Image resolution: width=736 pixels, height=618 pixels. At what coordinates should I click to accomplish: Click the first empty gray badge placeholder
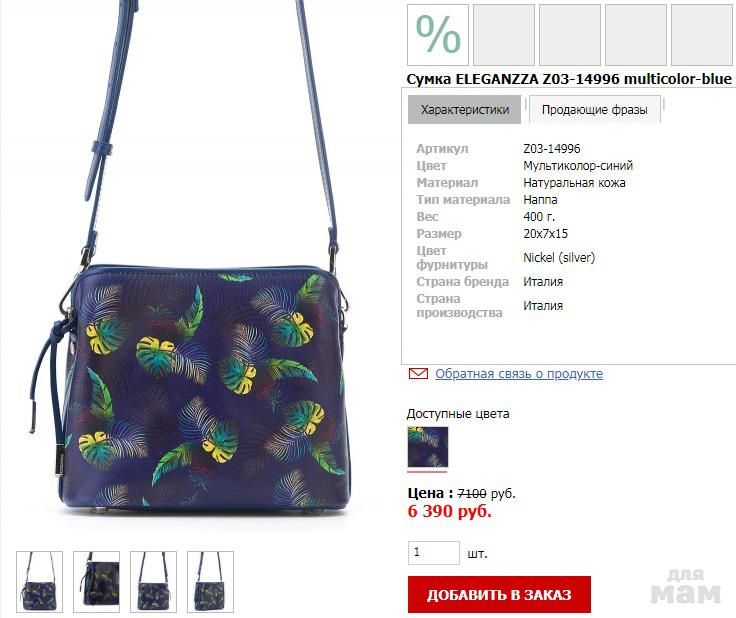click(x=504, y=35)
